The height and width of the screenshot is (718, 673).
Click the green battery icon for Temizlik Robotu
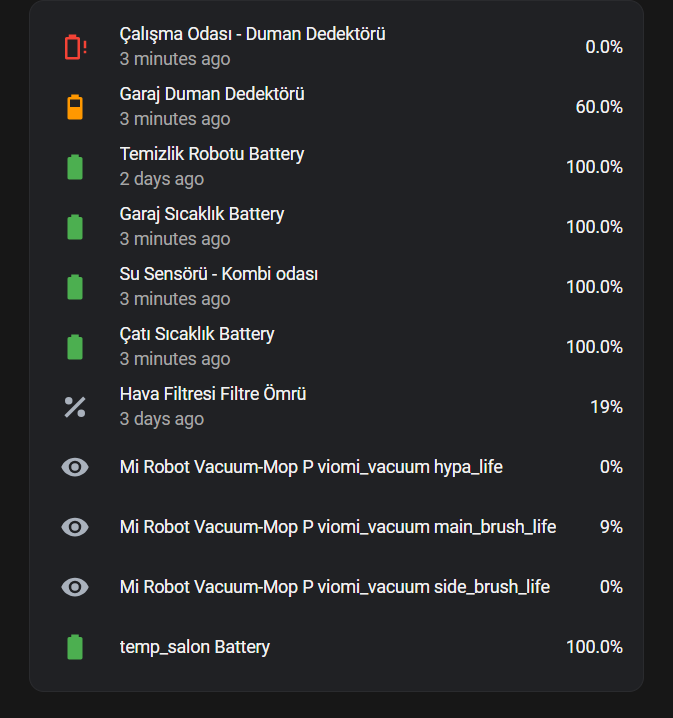(x=75, y=167)
